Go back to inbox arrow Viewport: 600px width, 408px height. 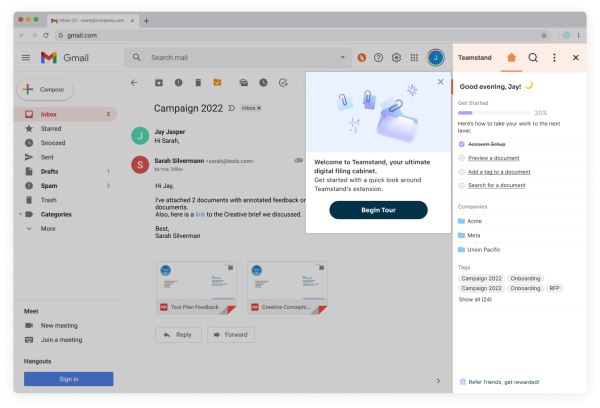pos(134,82)
